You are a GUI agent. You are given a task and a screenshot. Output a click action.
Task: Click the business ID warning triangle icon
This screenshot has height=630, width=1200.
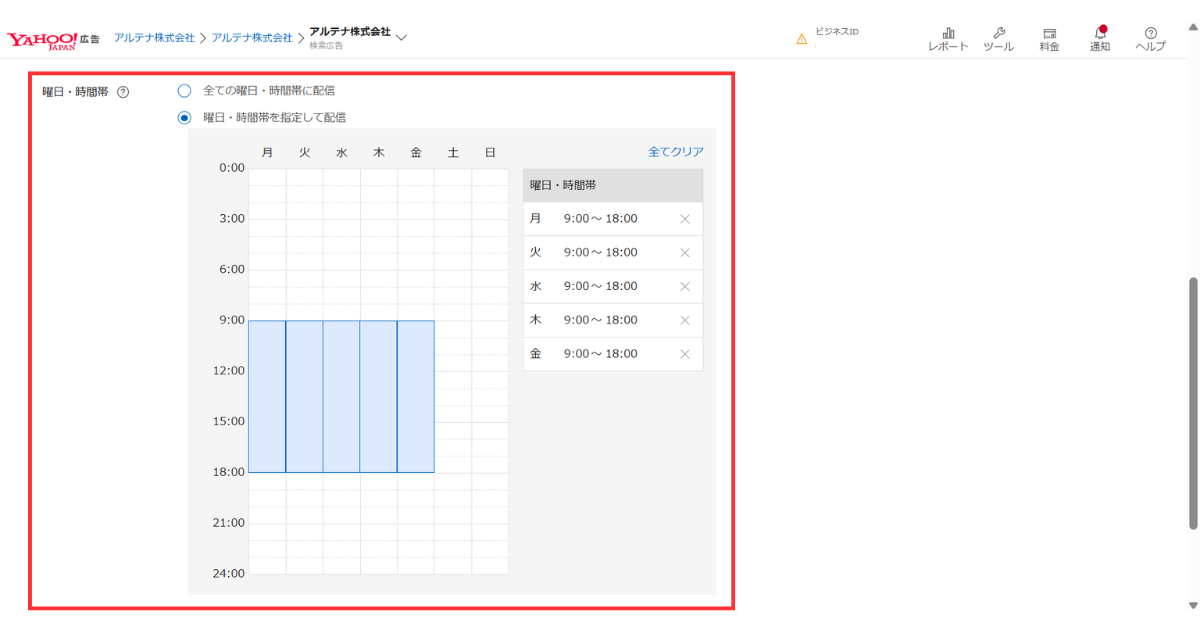coord(801,39)
